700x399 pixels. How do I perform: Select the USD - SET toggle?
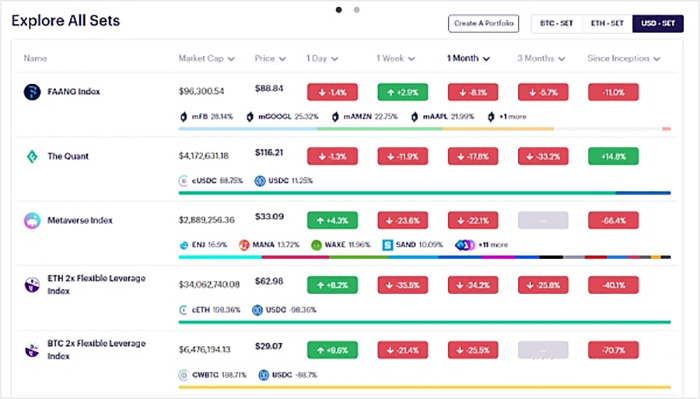pos(658,23)
